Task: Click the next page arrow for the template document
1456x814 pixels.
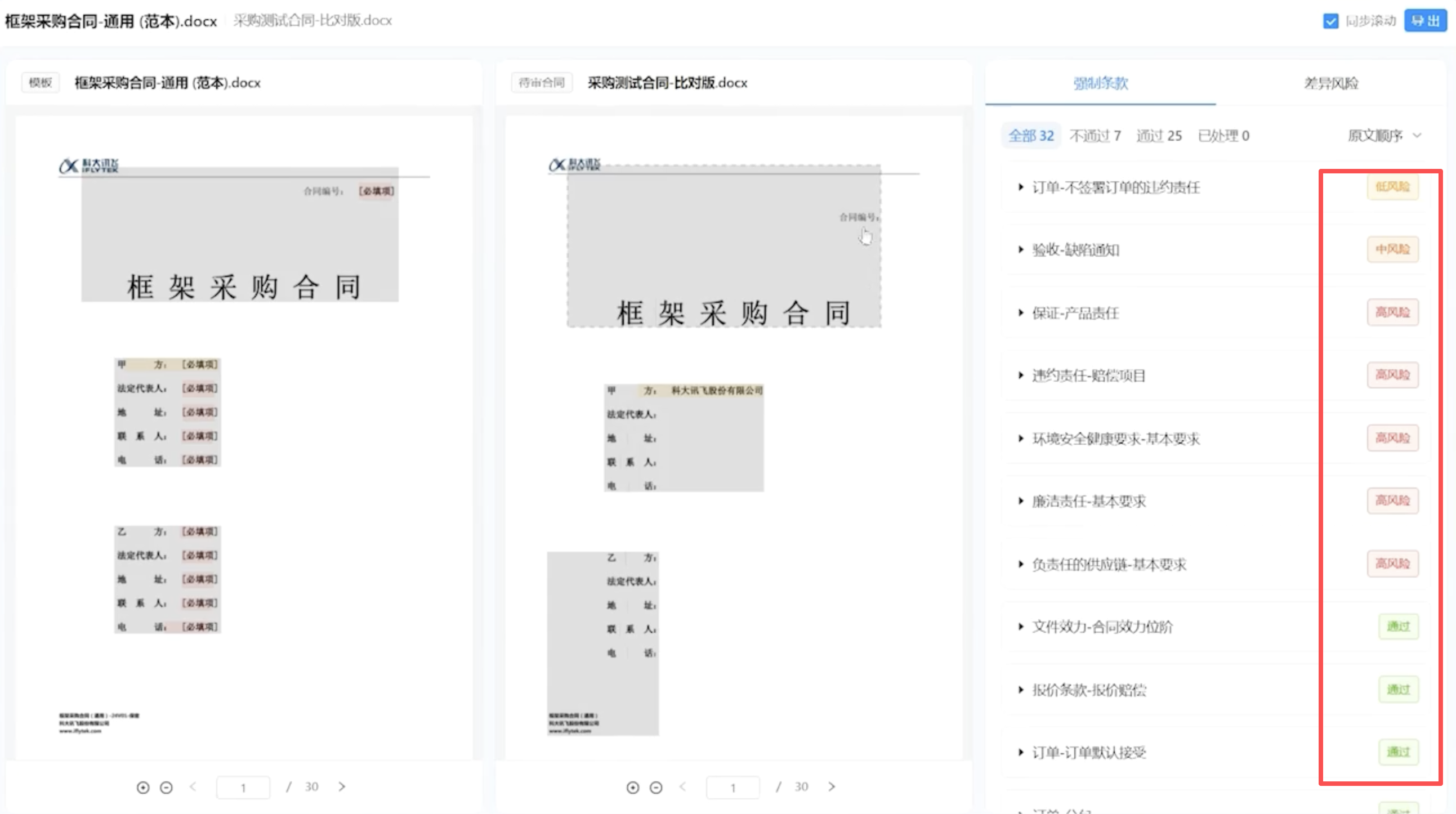Action: point(342,786)
